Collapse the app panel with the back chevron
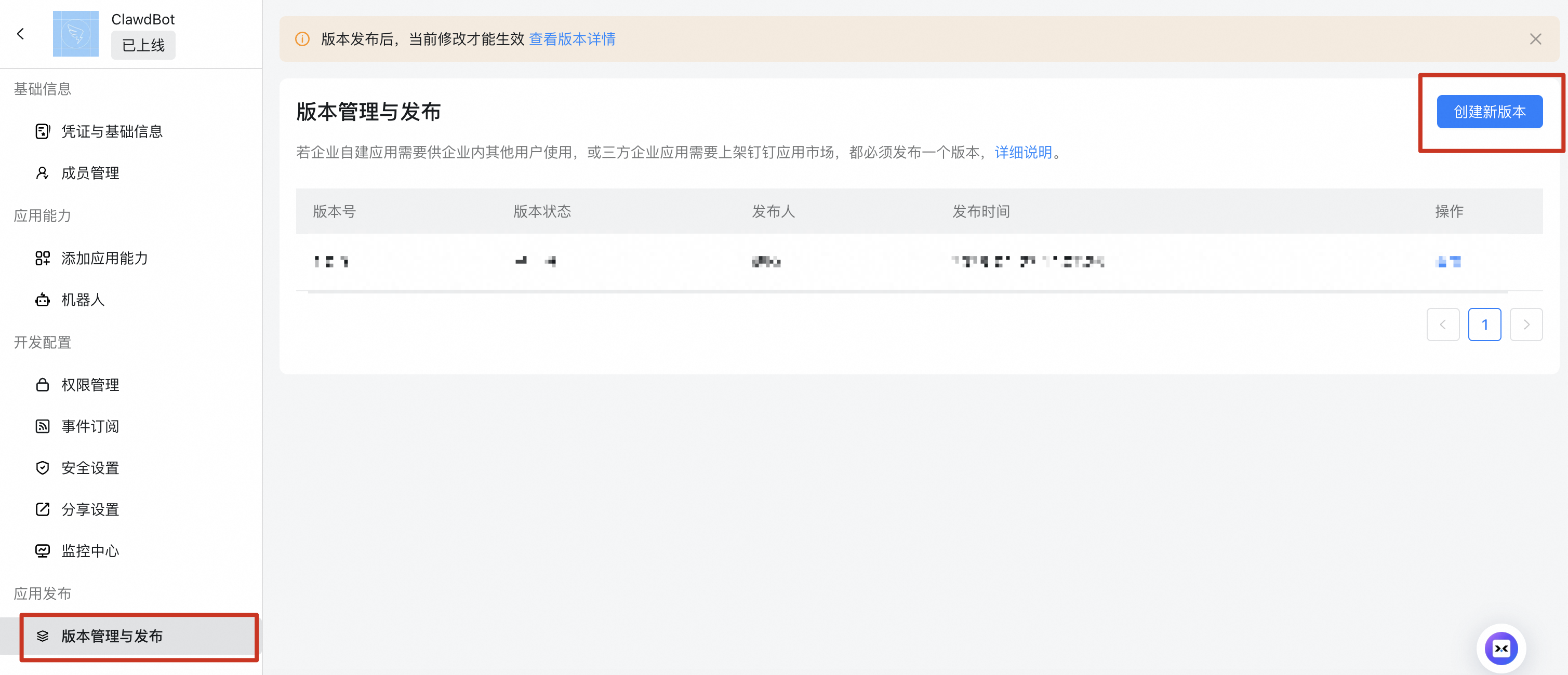Screen dimensions: 1568x675 pyautogui.click(x=21, y=33)
